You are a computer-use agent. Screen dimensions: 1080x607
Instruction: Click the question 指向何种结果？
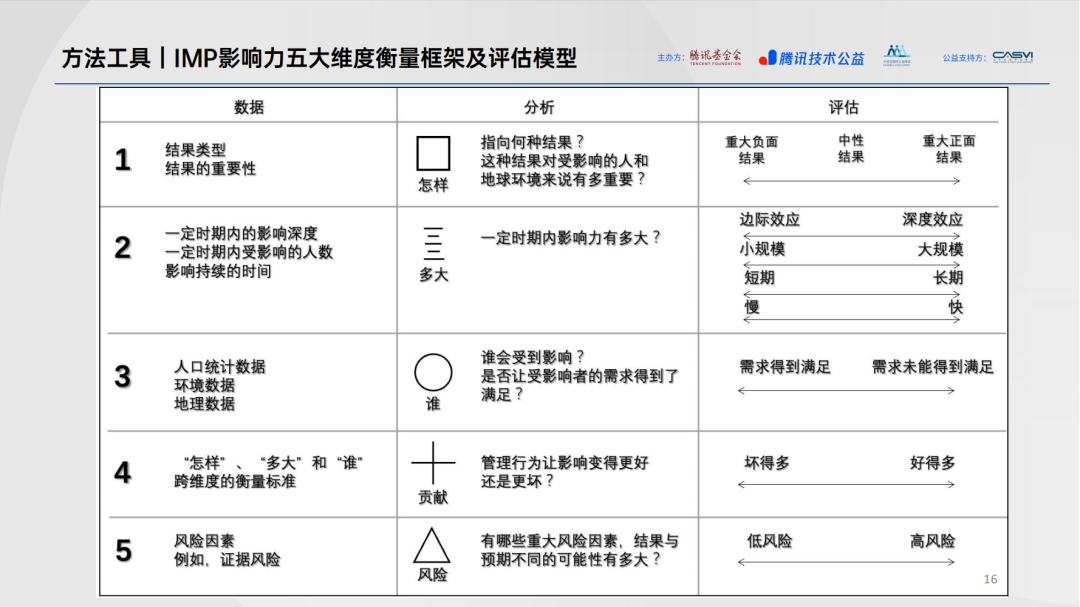pyautogui.click(x=533, y=142)
